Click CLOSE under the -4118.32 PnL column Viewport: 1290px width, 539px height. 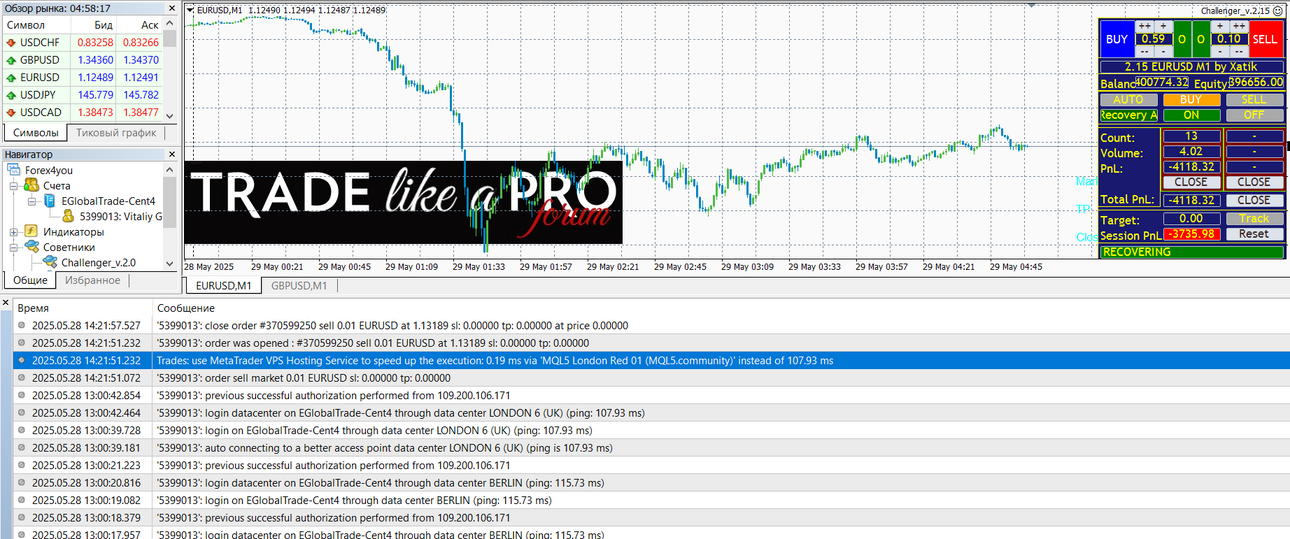tap(1191, 182)
